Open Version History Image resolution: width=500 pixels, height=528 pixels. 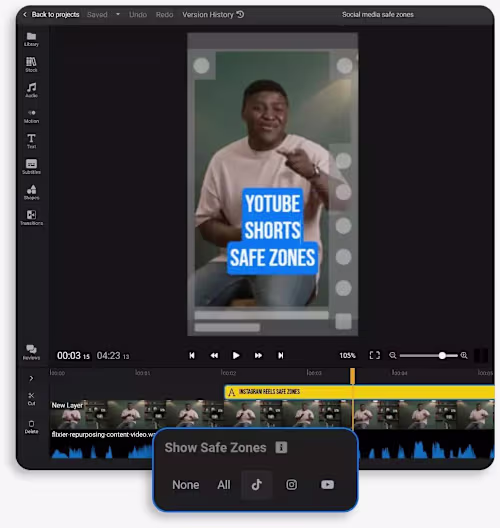tap(213, 14)
